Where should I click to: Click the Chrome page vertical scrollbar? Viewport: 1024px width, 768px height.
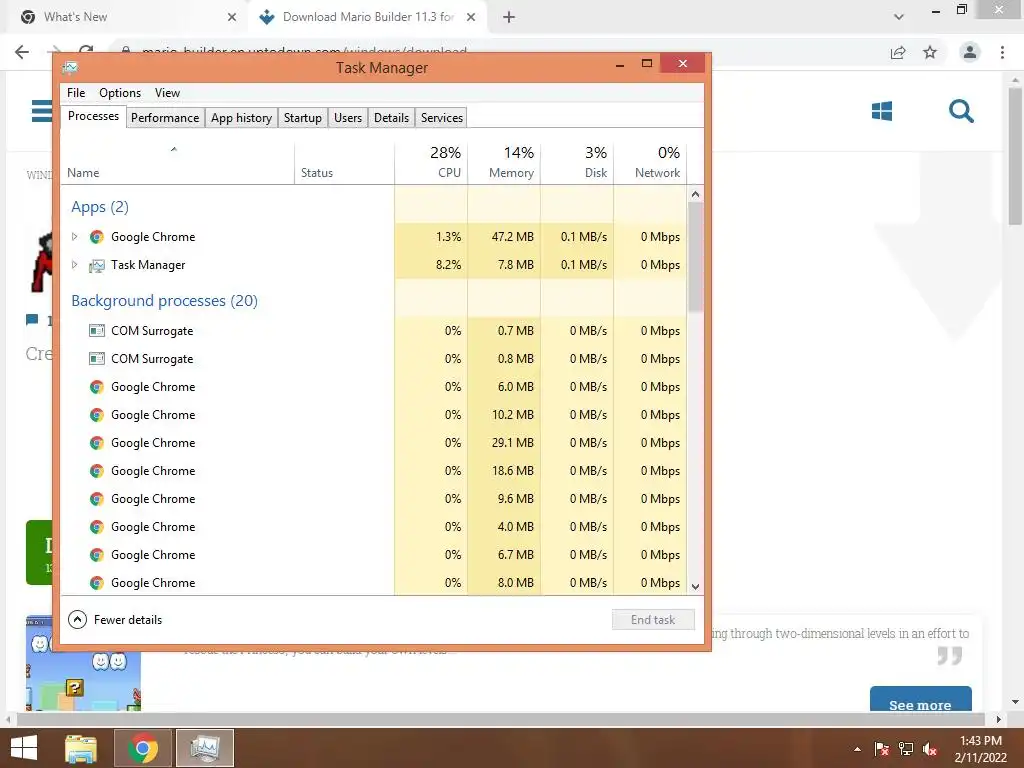pos(1015,157)
